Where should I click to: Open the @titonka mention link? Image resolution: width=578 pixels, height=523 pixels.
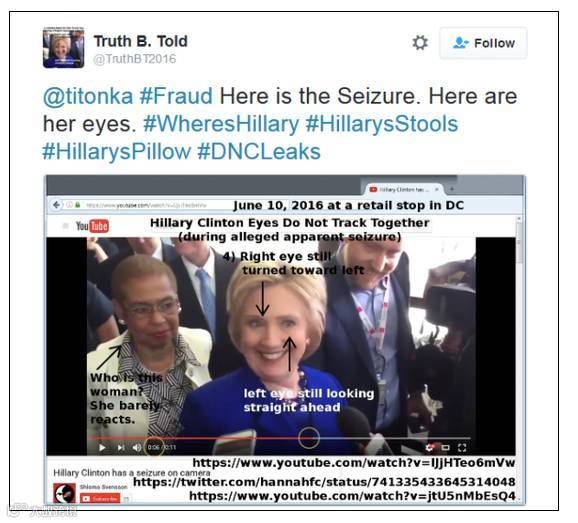[x=88, y=96]
